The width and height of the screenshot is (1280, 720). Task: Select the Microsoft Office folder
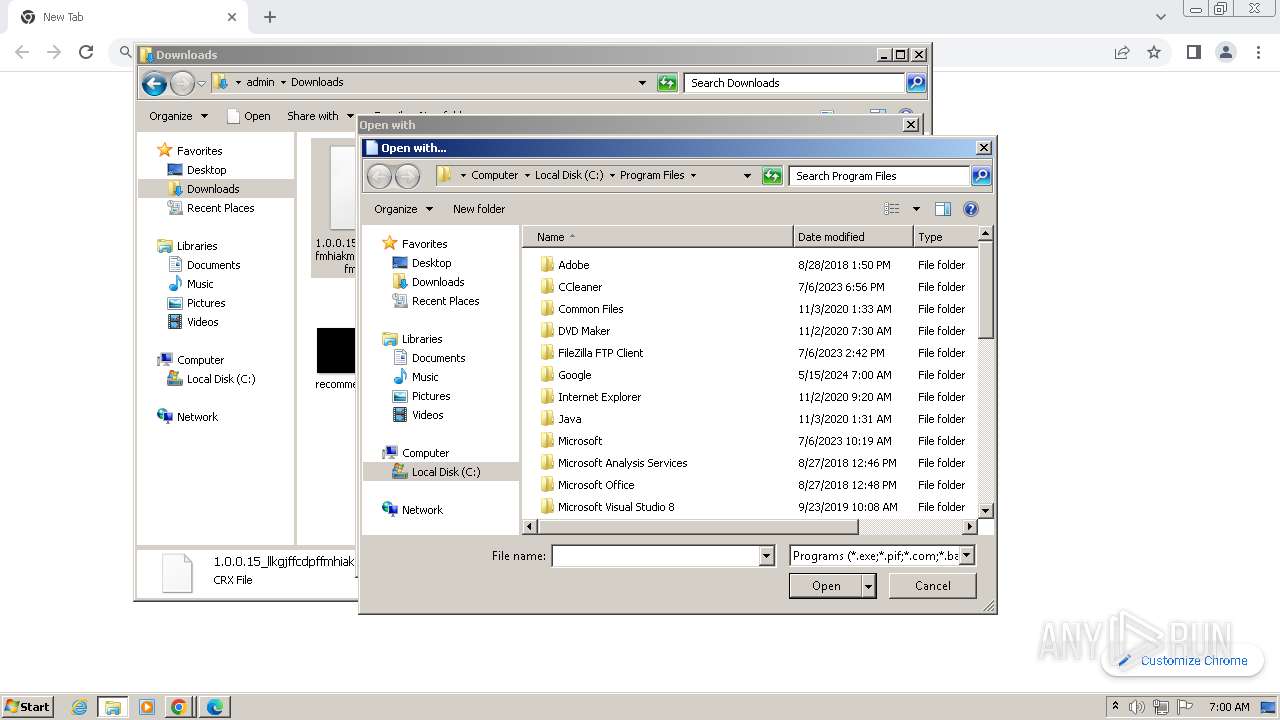point(596,485)
